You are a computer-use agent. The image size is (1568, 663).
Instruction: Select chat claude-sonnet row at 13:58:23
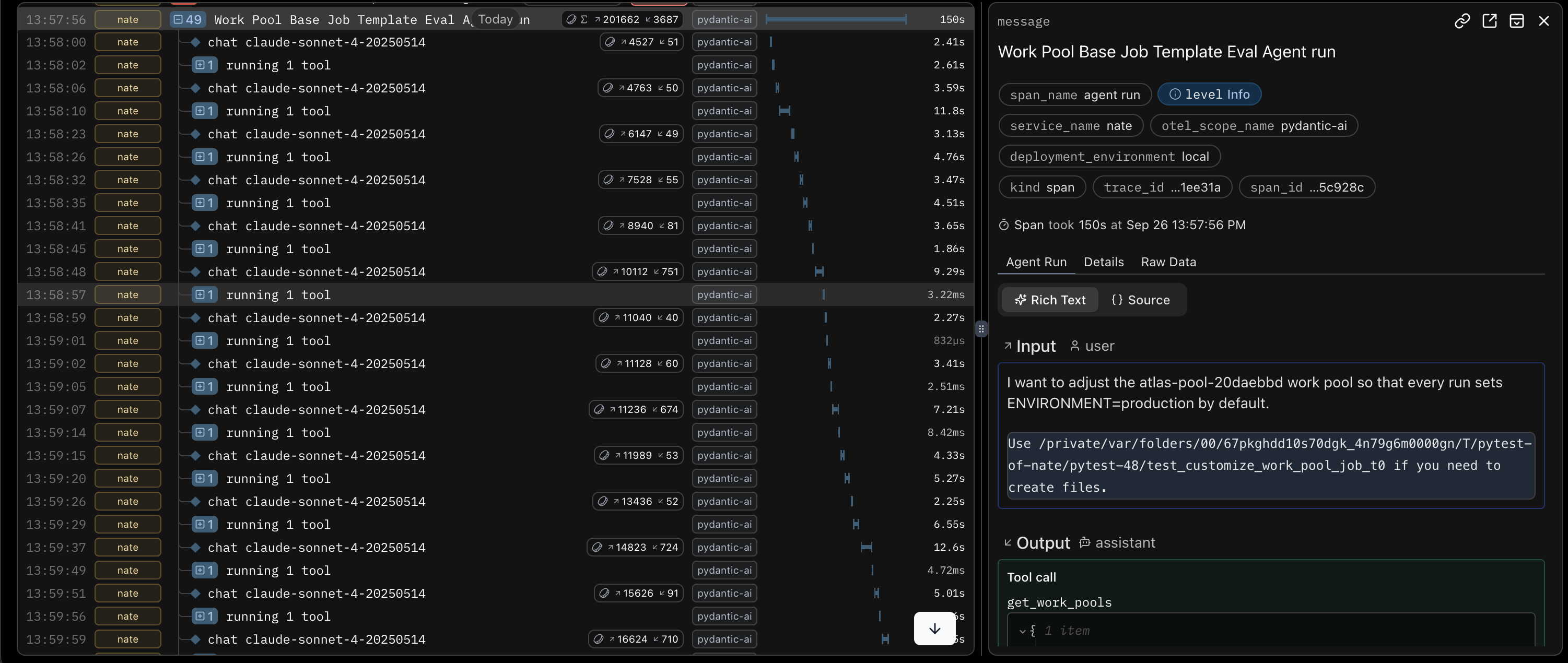(x=496, y=134)
